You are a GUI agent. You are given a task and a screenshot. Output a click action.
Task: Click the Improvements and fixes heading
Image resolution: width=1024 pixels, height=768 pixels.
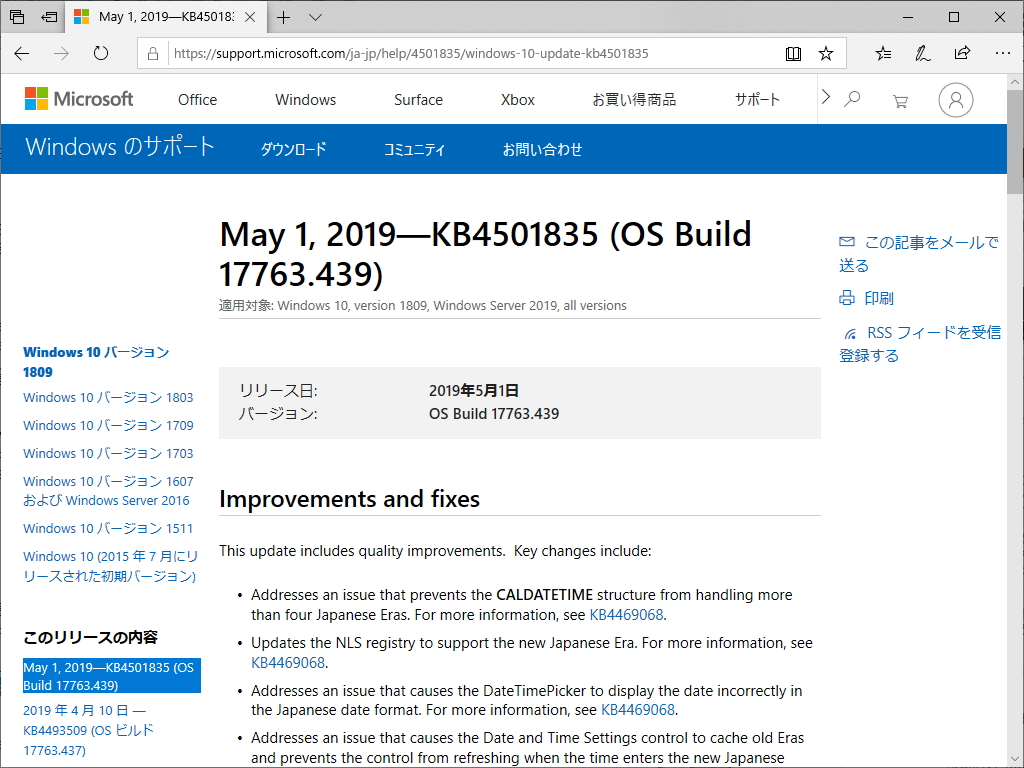349,499
